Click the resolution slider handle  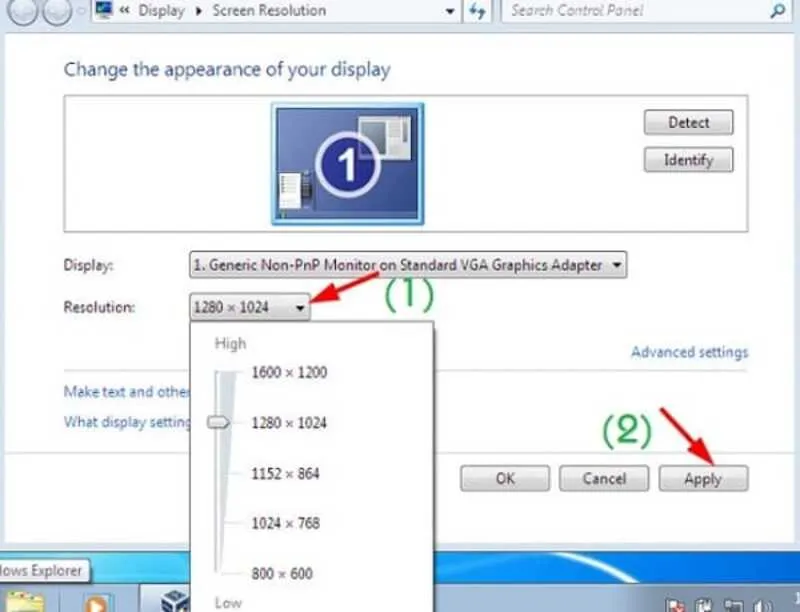(218, 422)
